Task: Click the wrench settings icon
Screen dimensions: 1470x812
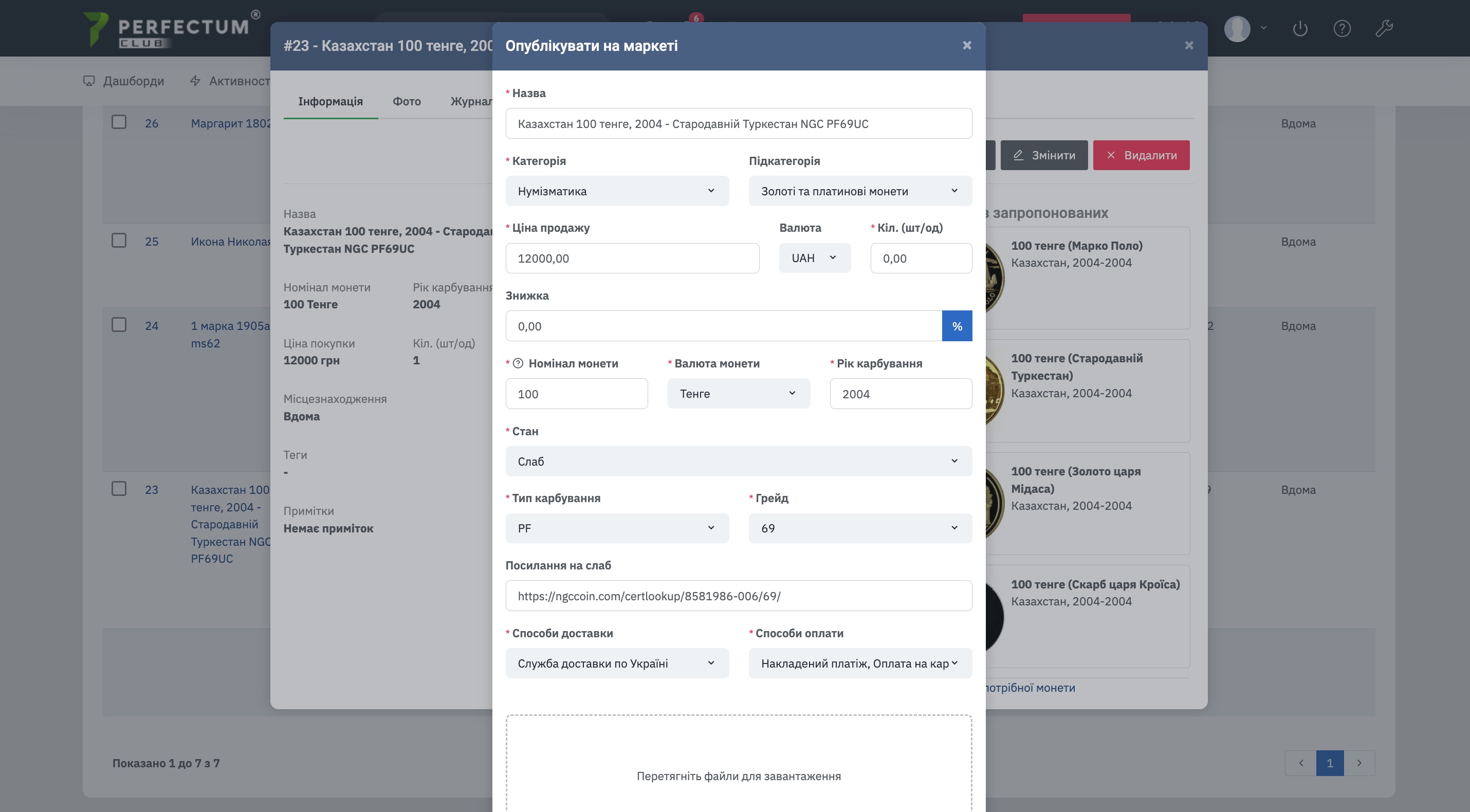Action: (1384, 28)
